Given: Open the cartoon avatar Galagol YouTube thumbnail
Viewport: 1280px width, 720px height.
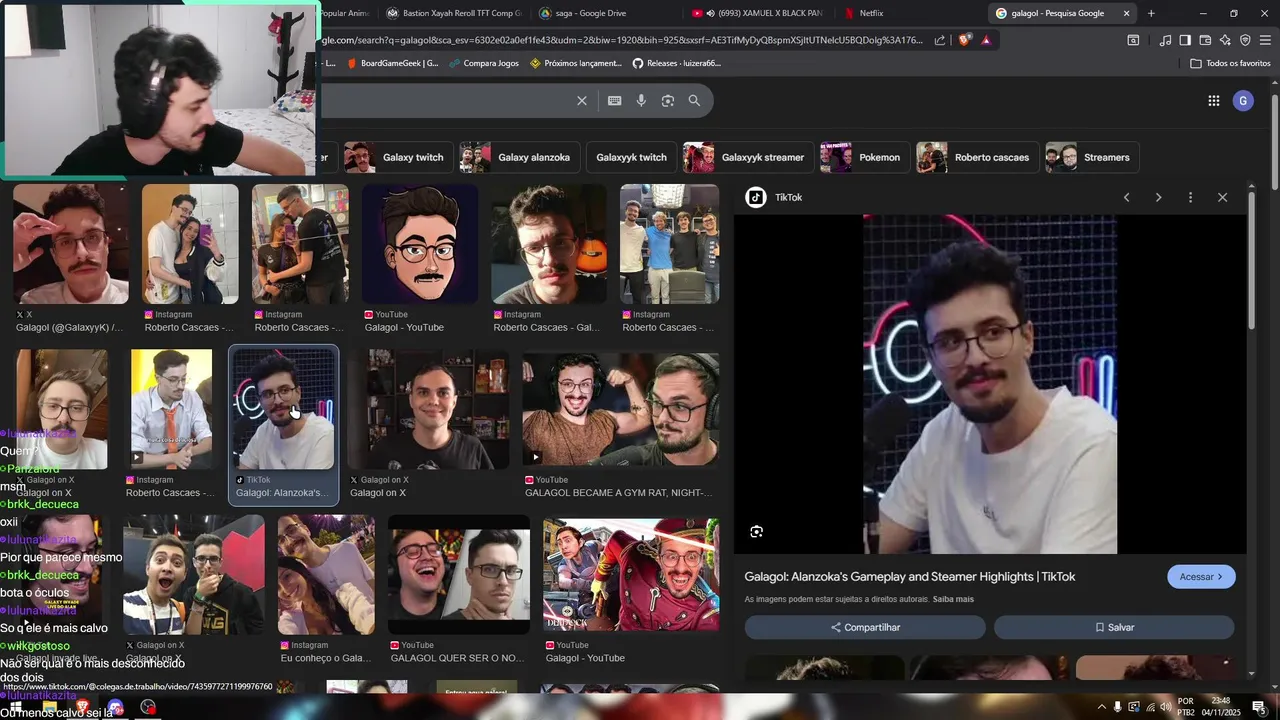Looking at the screenshot, I should point(420,244).
